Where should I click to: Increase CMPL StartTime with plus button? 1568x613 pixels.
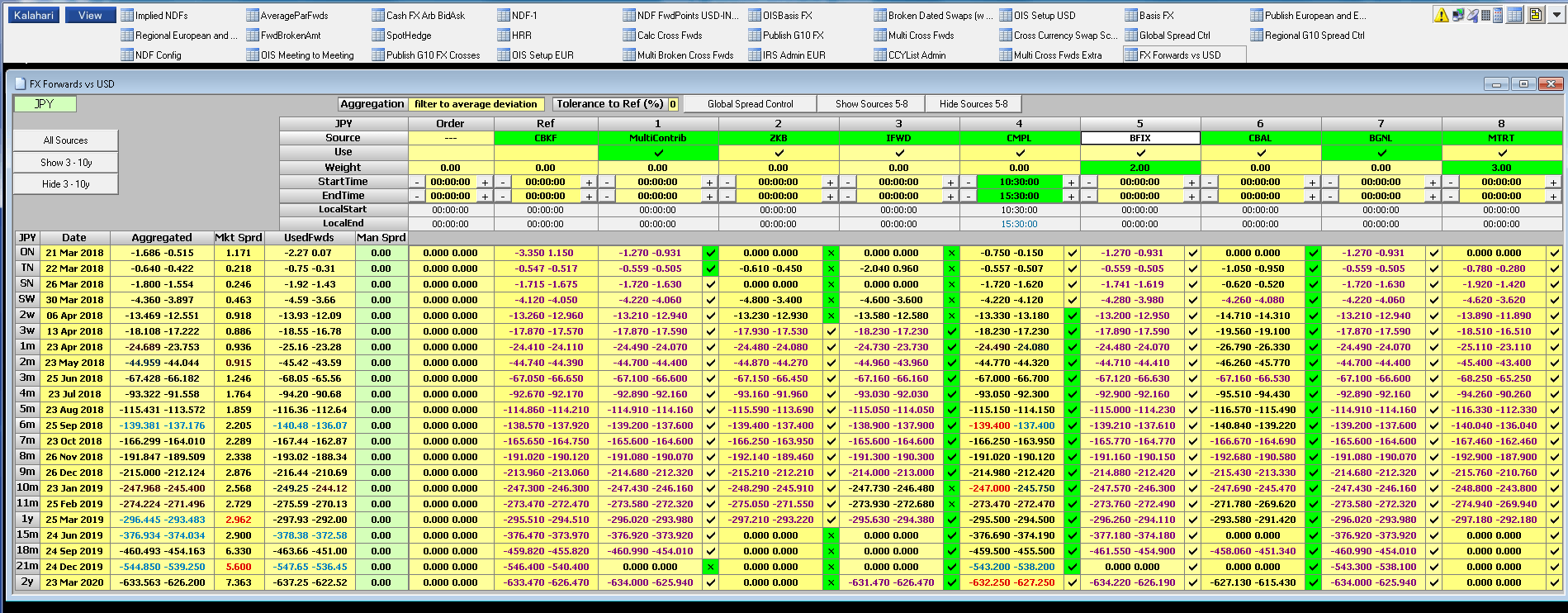pyautogui.click(x=1071, y=183)
